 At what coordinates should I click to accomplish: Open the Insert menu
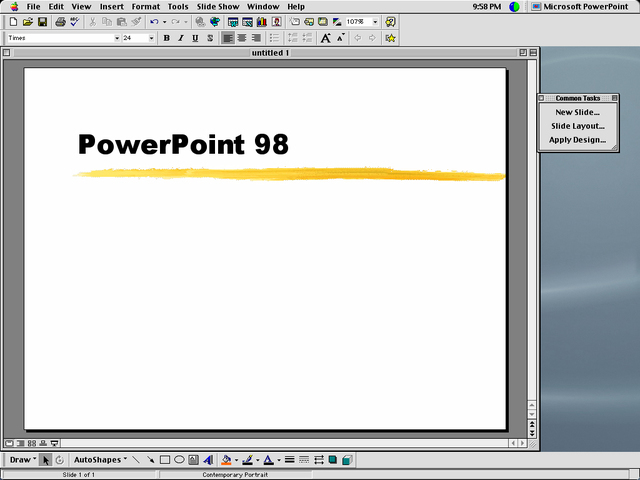point(111,7)
